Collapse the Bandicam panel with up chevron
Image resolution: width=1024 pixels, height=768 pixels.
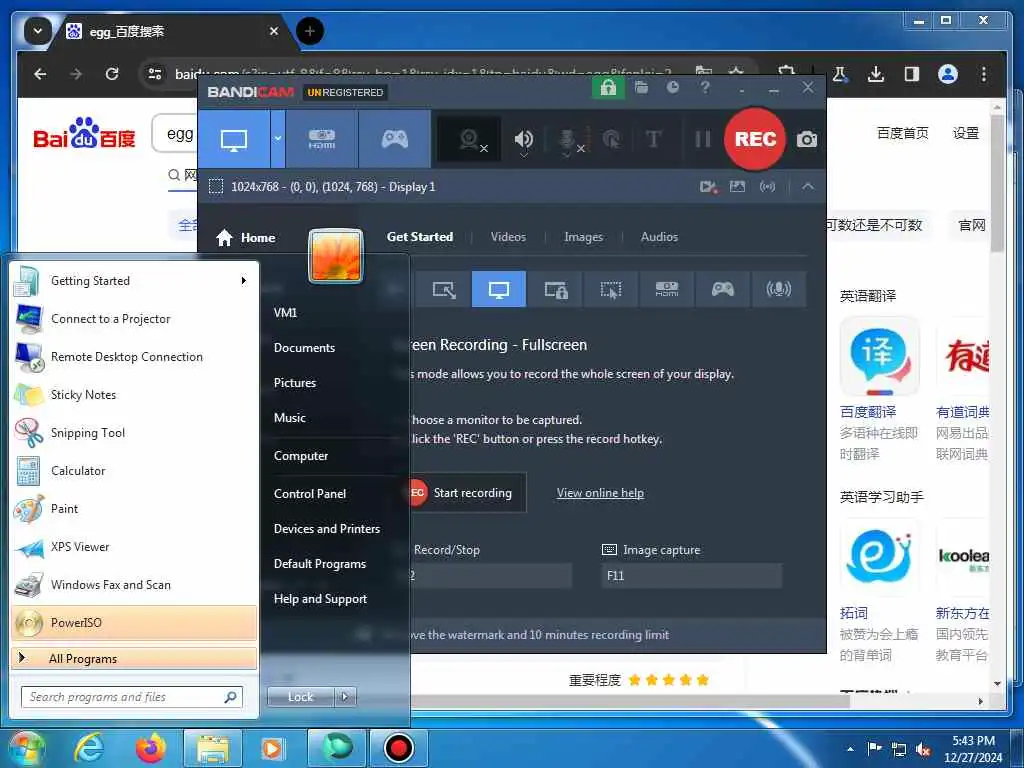[x=808, y=187]
